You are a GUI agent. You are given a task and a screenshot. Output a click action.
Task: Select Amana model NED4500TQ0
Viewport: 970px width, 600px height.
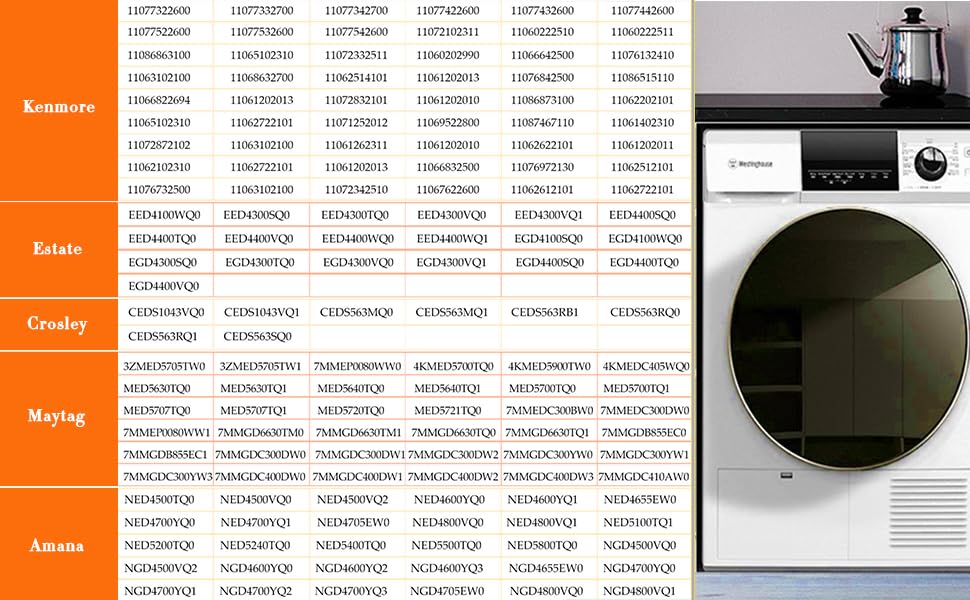[159, 499]
